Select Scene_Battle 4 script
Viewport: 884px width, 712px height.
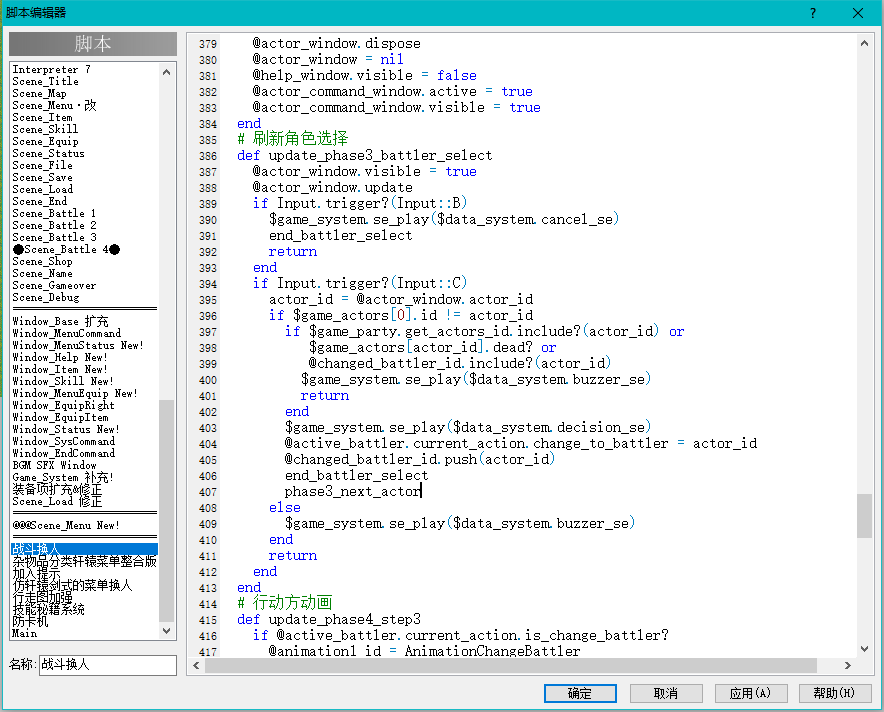coord(67,249)
